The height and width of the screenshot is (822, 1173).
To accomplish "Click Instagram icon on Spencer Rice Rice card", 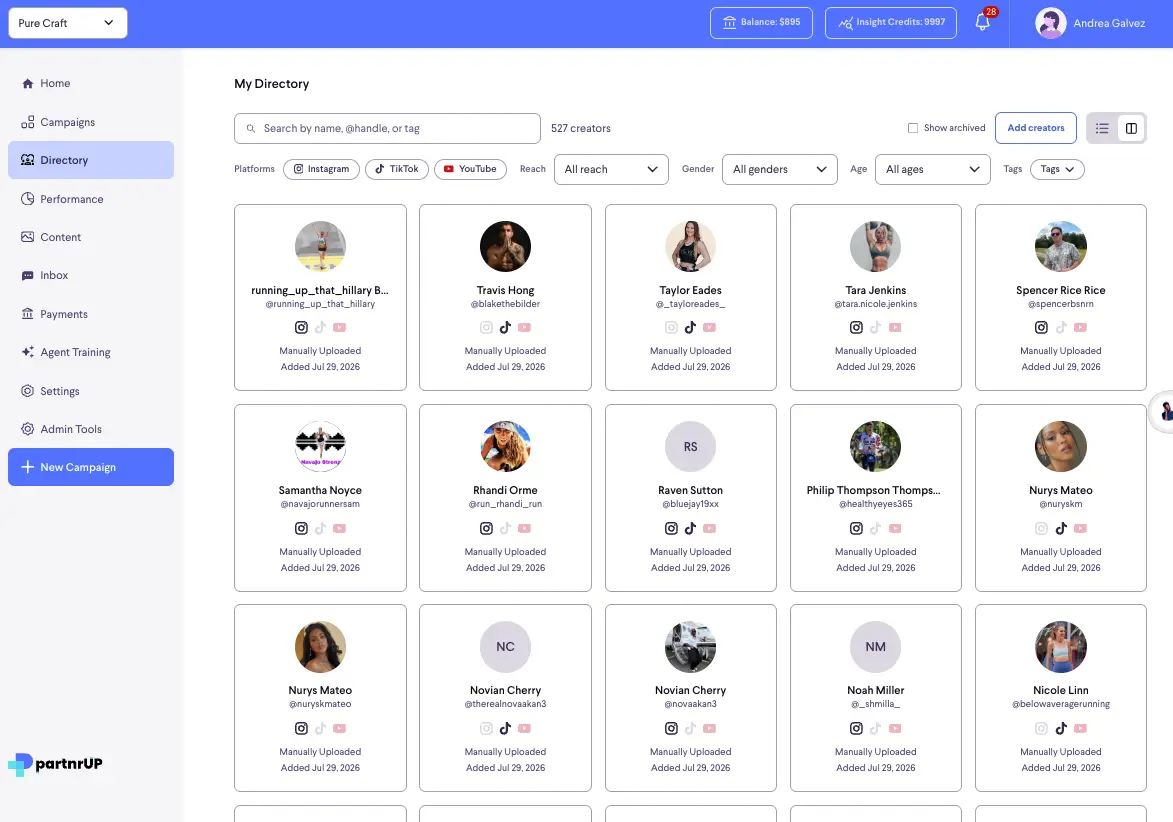I will click(x=1041, y=328).
